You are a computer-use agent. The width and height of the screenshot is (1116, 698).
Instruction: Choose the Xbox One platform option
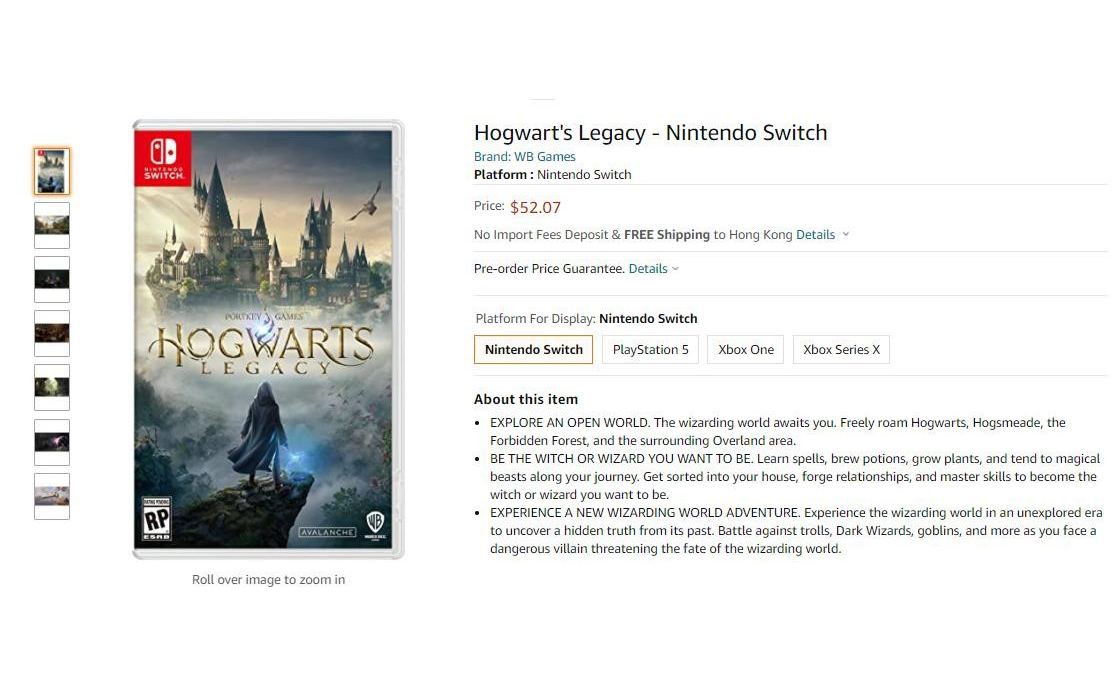pyautogui.click(x=745, y=349)
